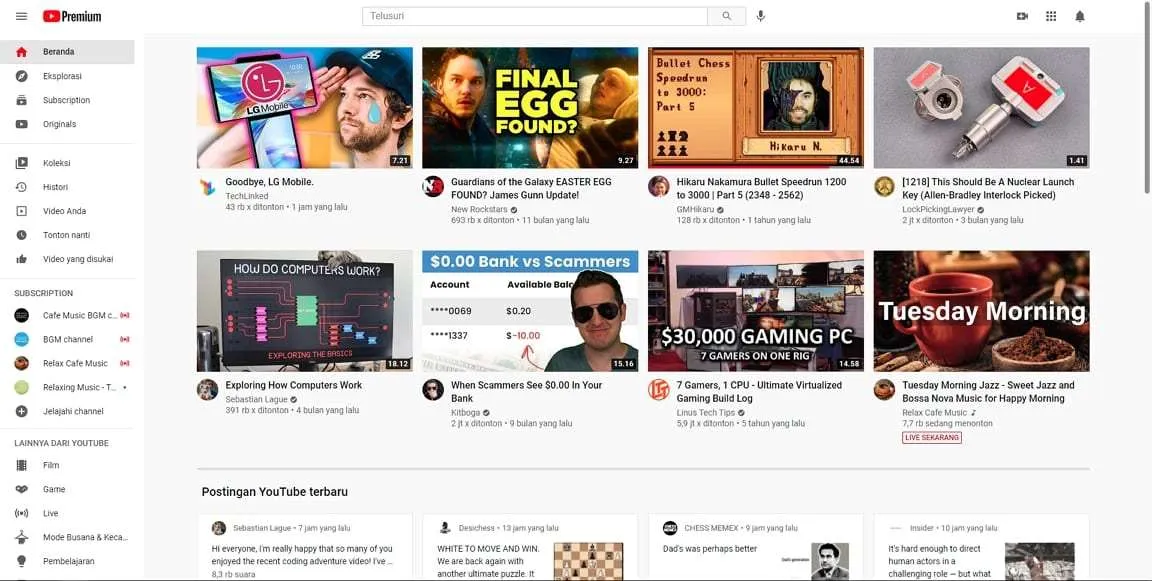The width and height of the screenshot is (1152, 581).
Task: Click the Pembelajaran lightbulb icon
Action: coord(21,561)
